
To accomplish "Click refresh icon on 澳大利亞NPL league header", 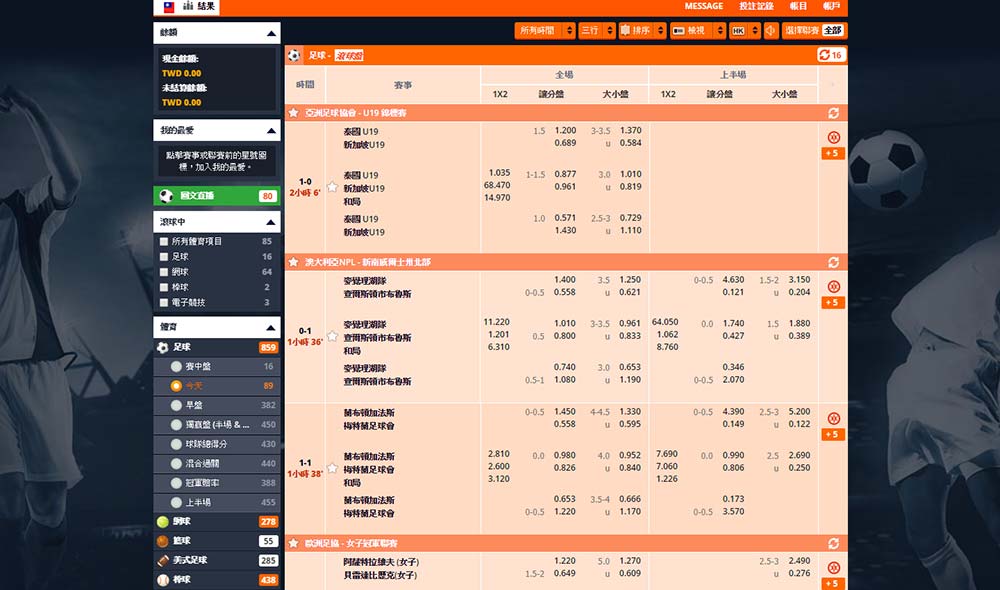I will (x=833, y=262).
